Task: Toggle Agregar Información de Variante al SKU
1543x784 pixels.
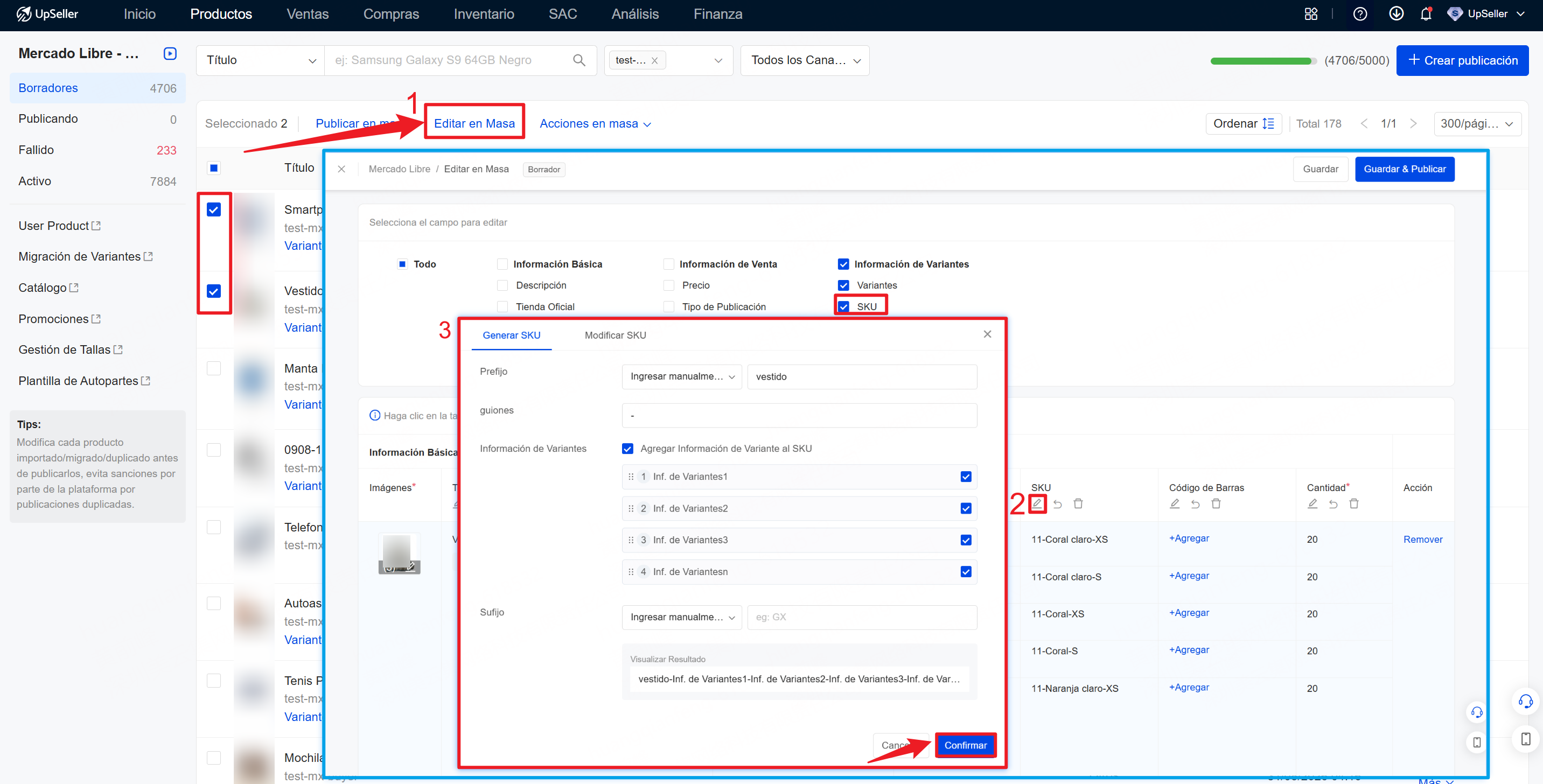Action: pos(627,449)
